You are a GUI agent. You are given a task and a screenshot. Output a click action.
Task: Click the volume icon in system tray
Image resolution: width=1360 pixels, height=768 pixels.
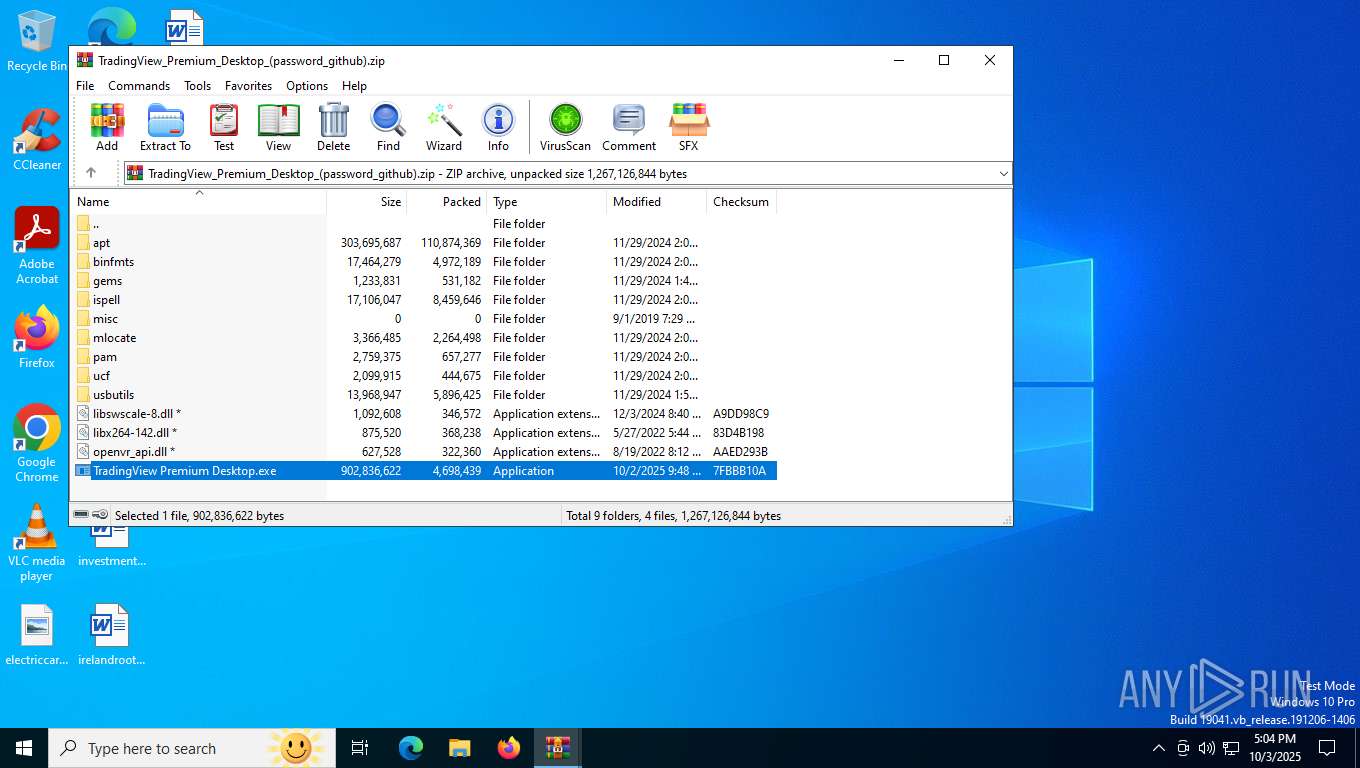pos(1207,748)
